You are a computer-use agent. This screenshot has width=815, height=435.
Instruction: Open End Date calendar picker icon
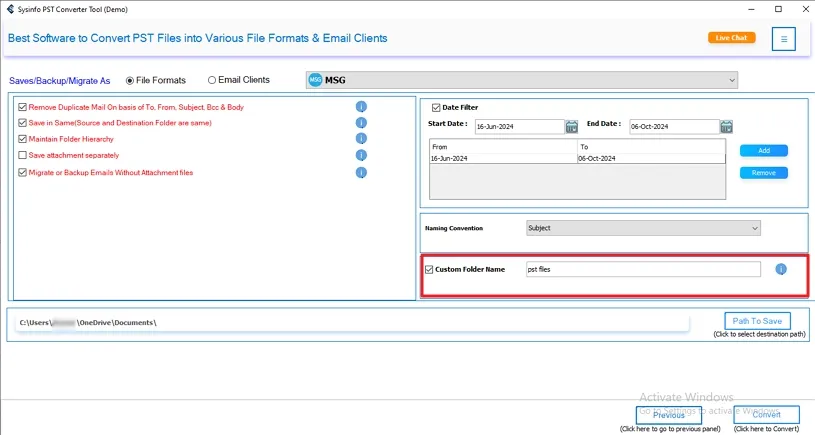point(727,127)
